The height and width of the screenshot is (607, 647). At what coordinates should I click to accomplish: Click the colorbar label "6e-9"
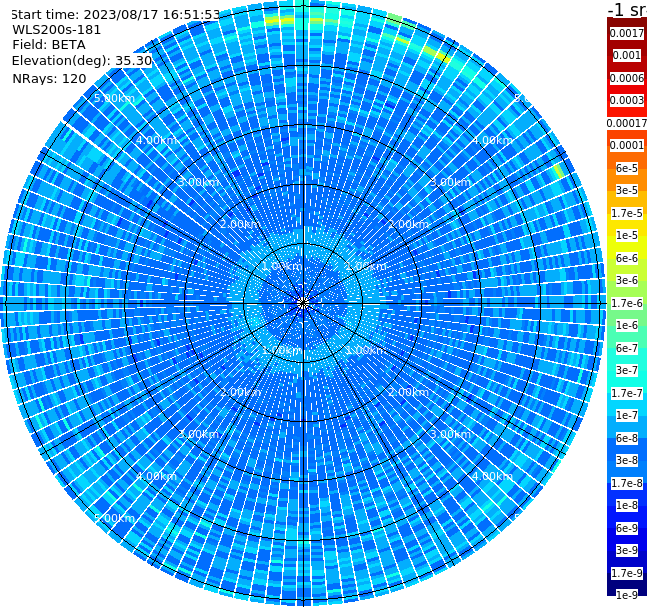(x=627, y=528)
